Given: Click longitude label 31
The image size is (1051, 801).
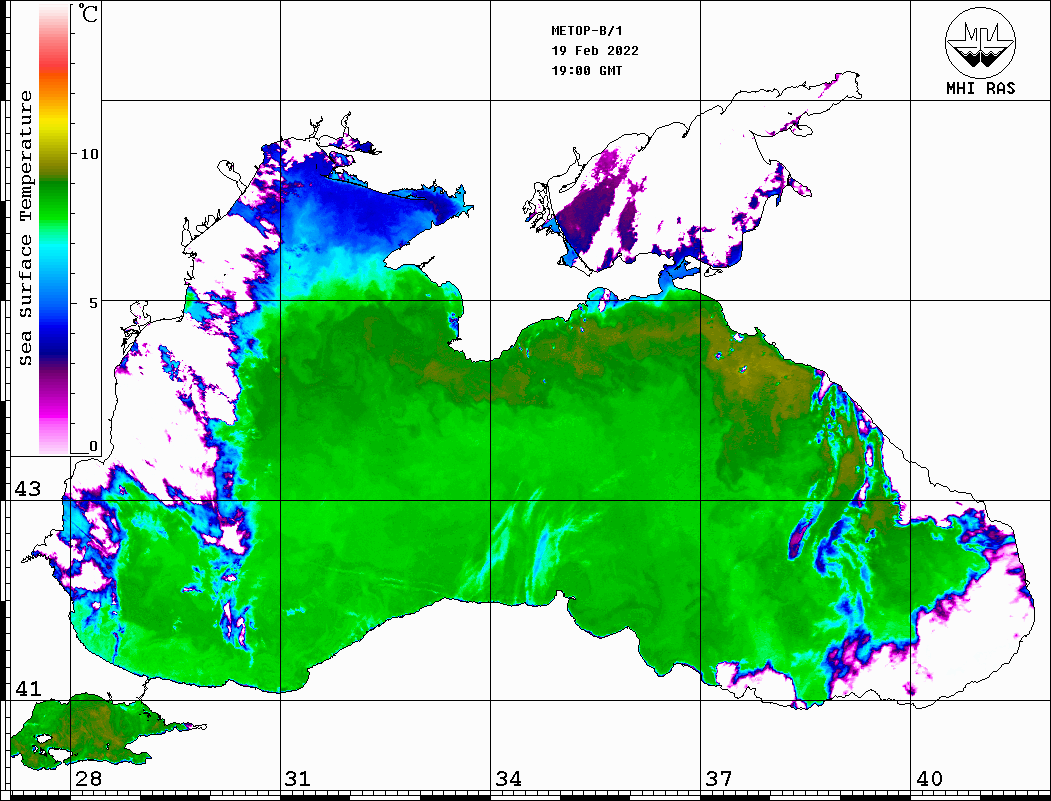Looking at the screenshot, I should pos(298,779).
